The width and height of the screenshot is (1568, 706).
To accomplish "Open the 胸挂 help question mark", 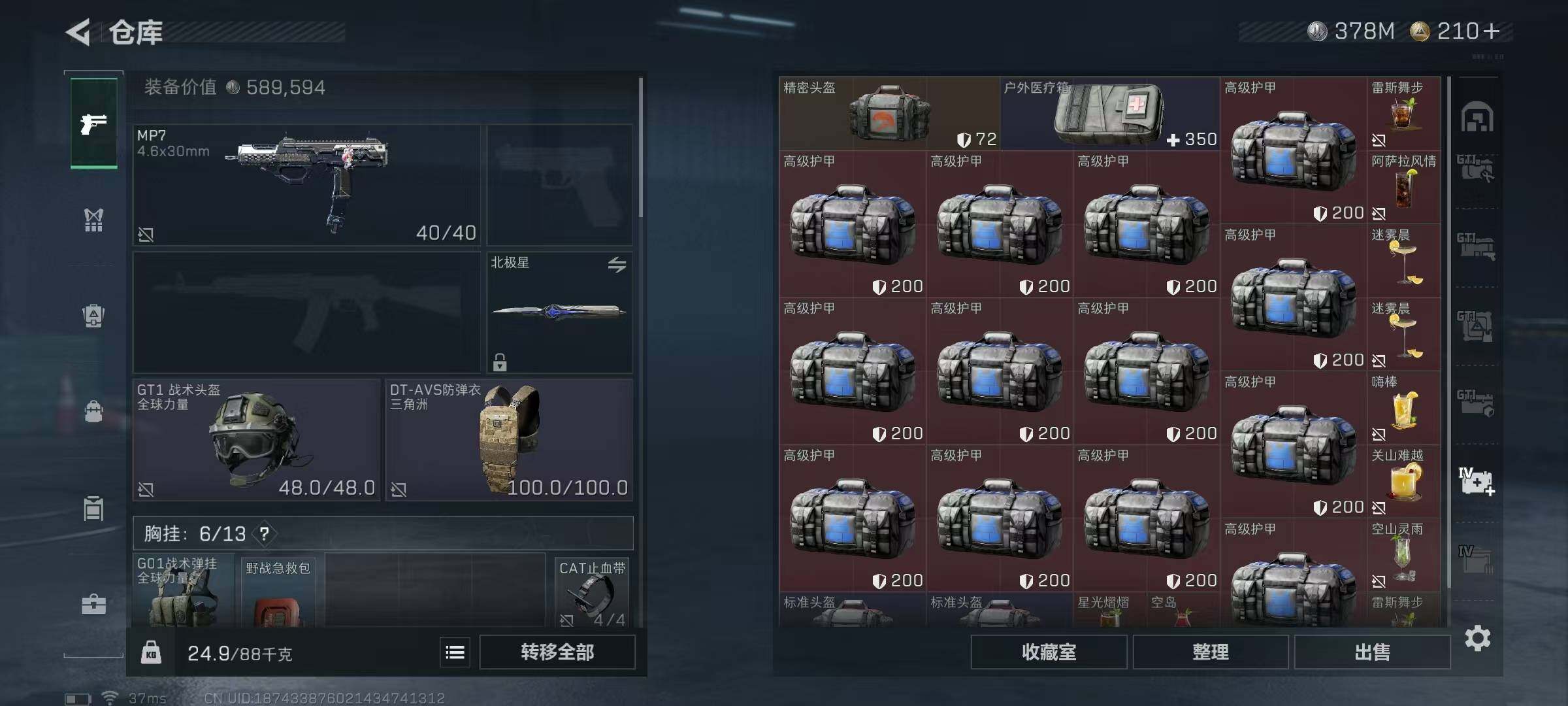I will (x=264, y=534).
